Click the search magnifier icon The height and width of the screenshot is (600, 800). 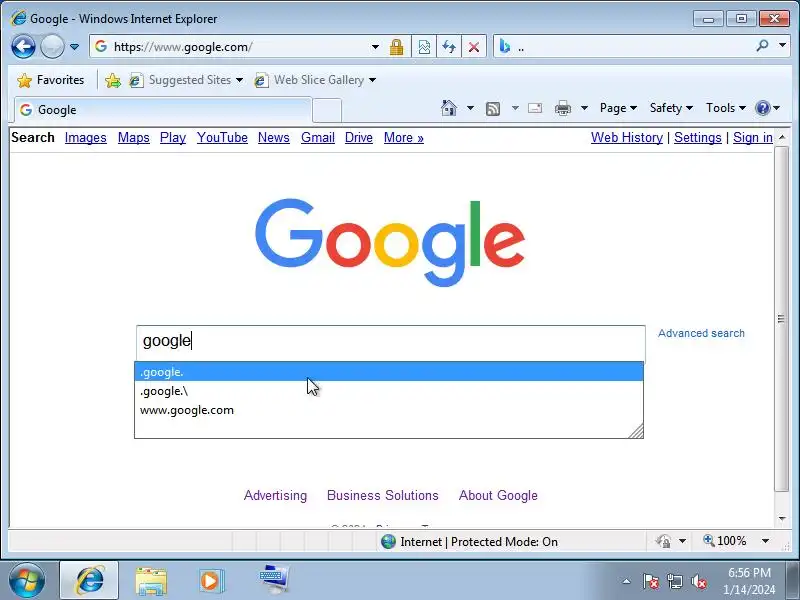coord(763,46)
